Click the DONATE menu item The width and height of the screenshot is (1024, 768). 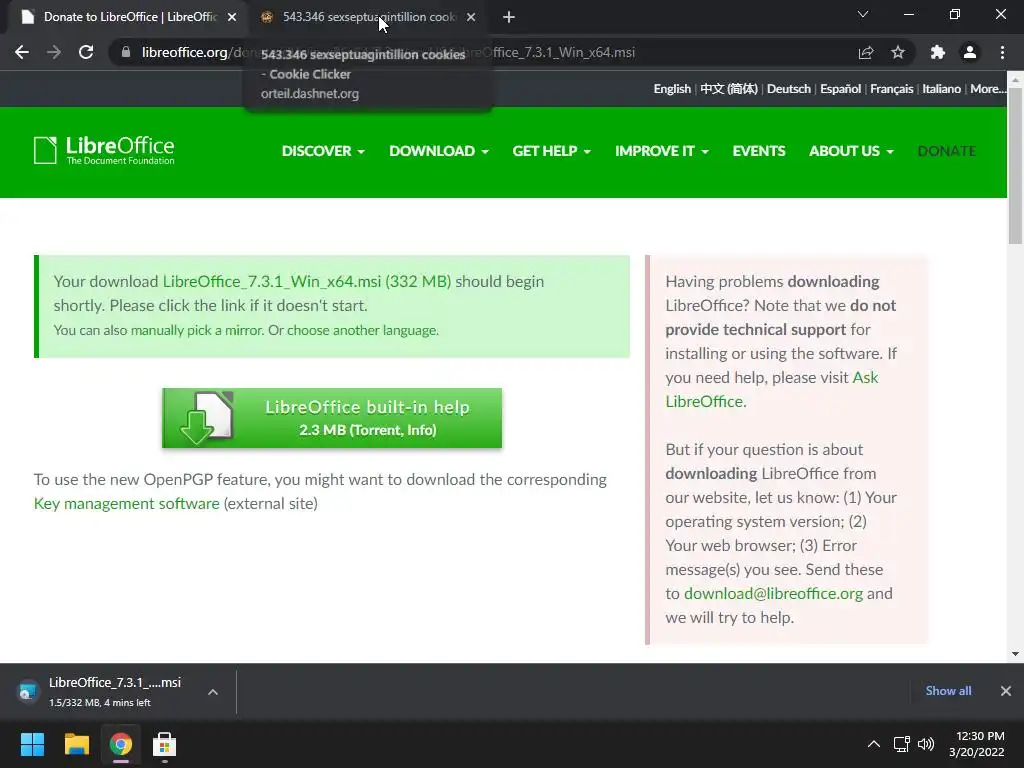(947, 151)
